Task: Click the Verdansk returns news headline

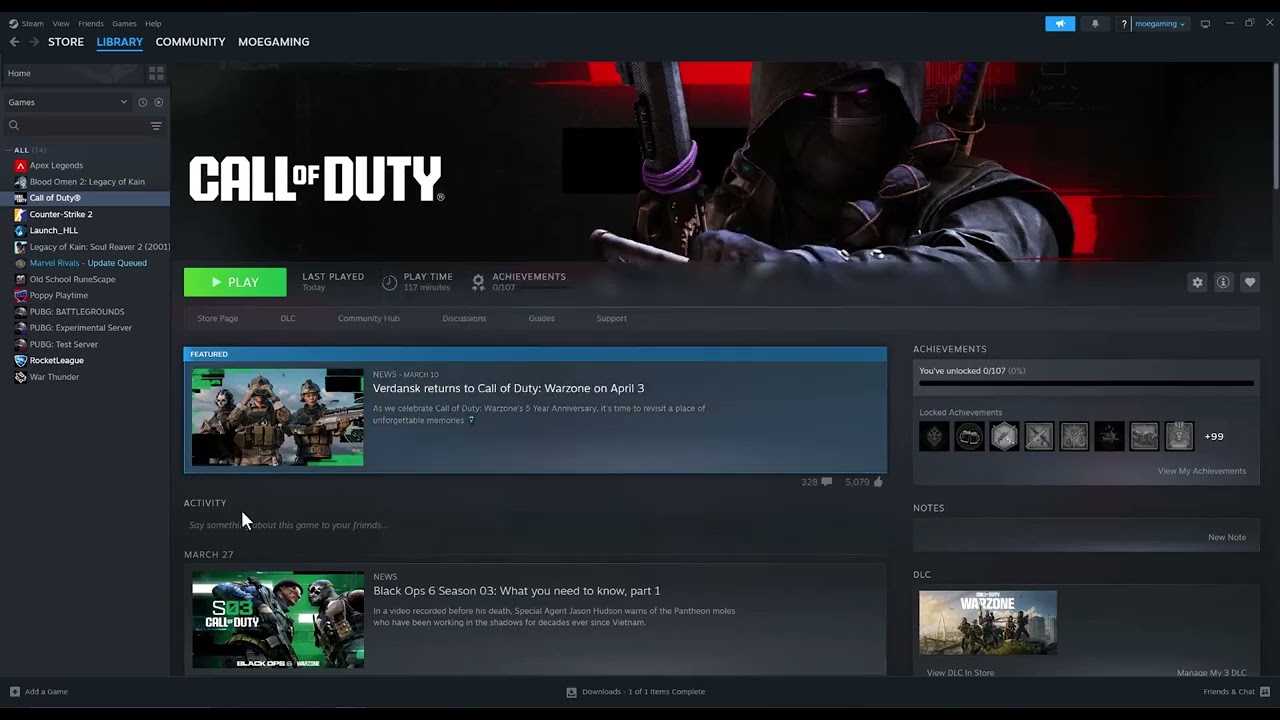Action: (x=508, y=388)
